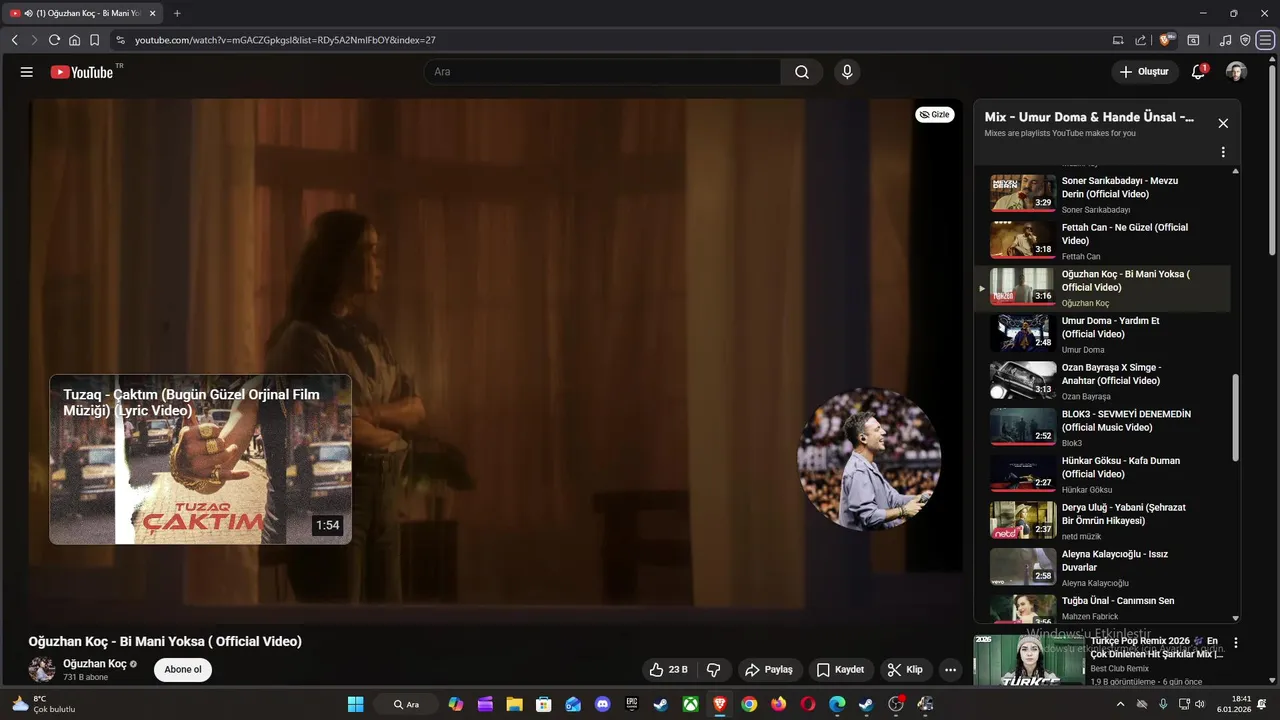The height and width of the screenshot is (720, 1280).
Task: Open the browser home page
Action: click(74, 40)
